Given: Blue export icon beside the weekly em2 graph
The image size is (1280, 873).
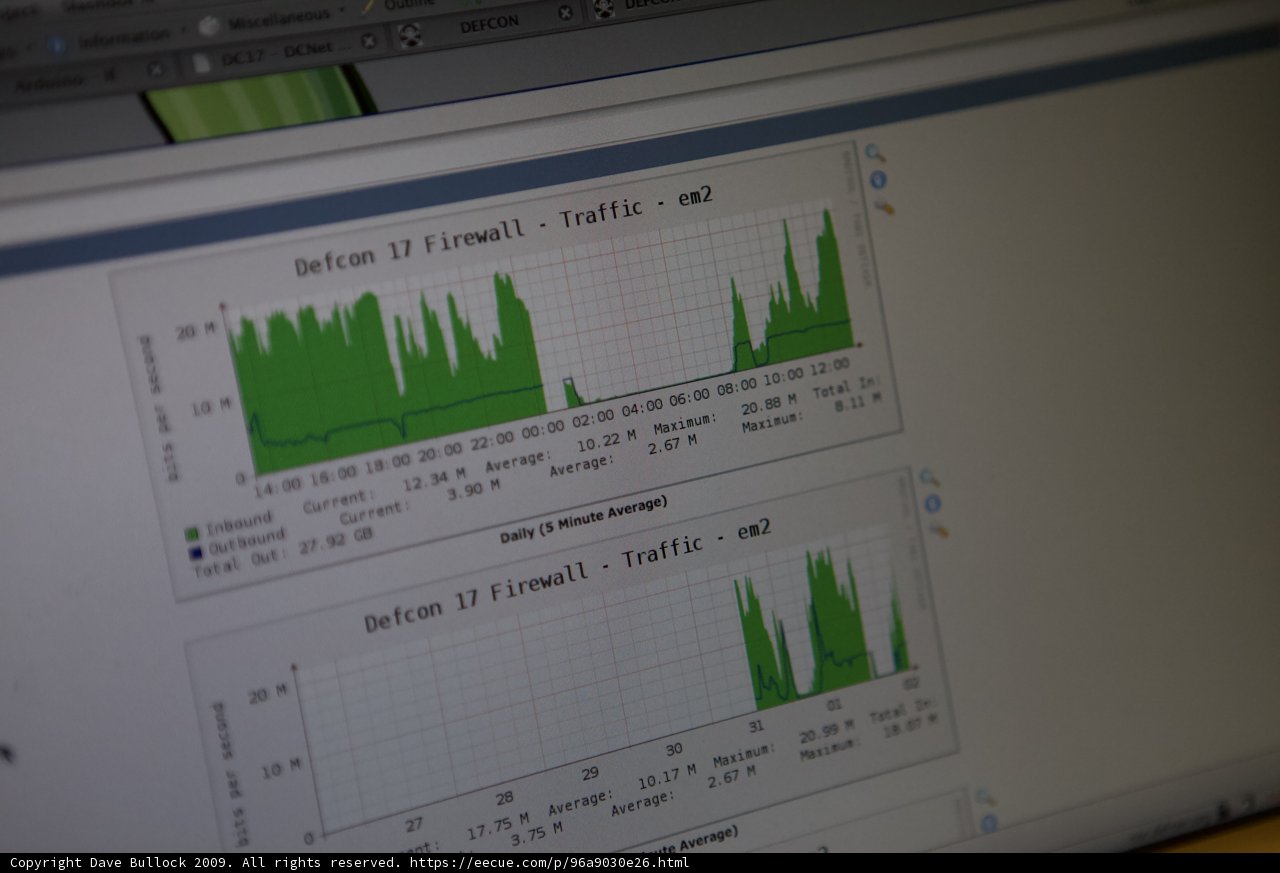Looking at the screenshot, I should tap(933, 503).
